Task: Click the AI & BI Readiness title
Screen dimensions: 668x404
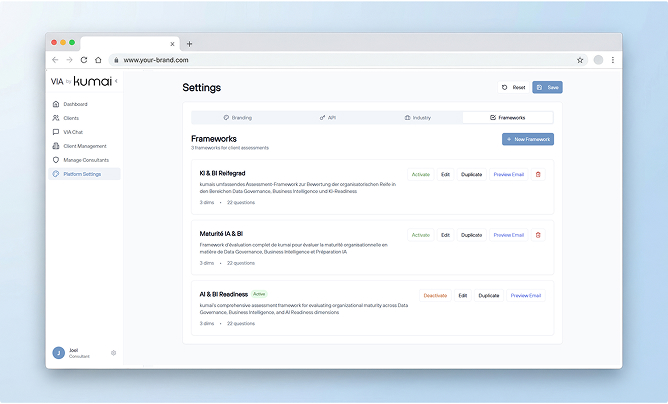Action: (x=224, y=294)
